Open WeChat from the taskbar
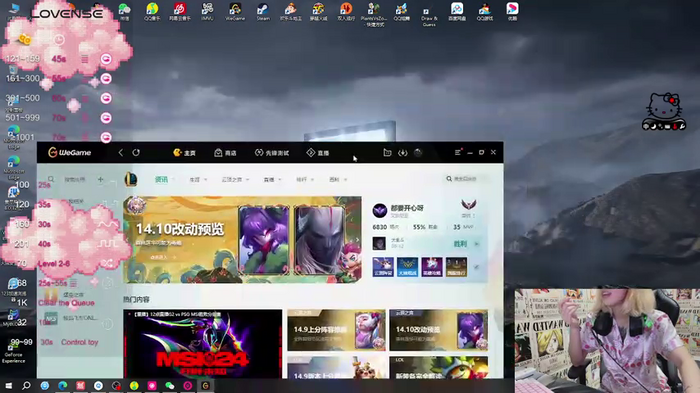 coord(170,385)
